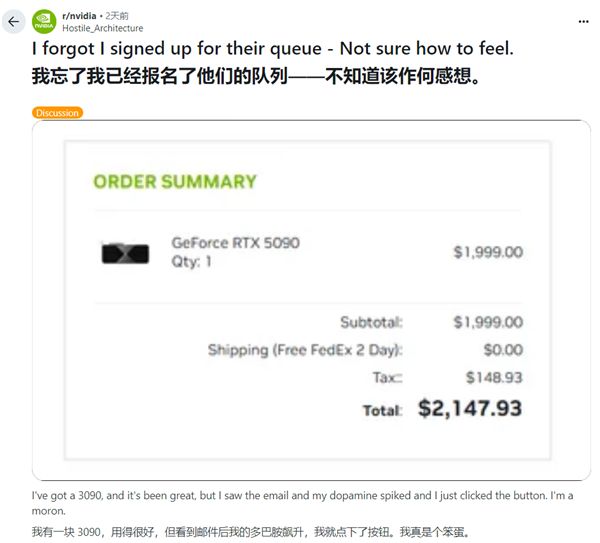Click the Tax $148.93 amount
The width and height of the screenshot is (600, 543).
click(x=494, y=378)
